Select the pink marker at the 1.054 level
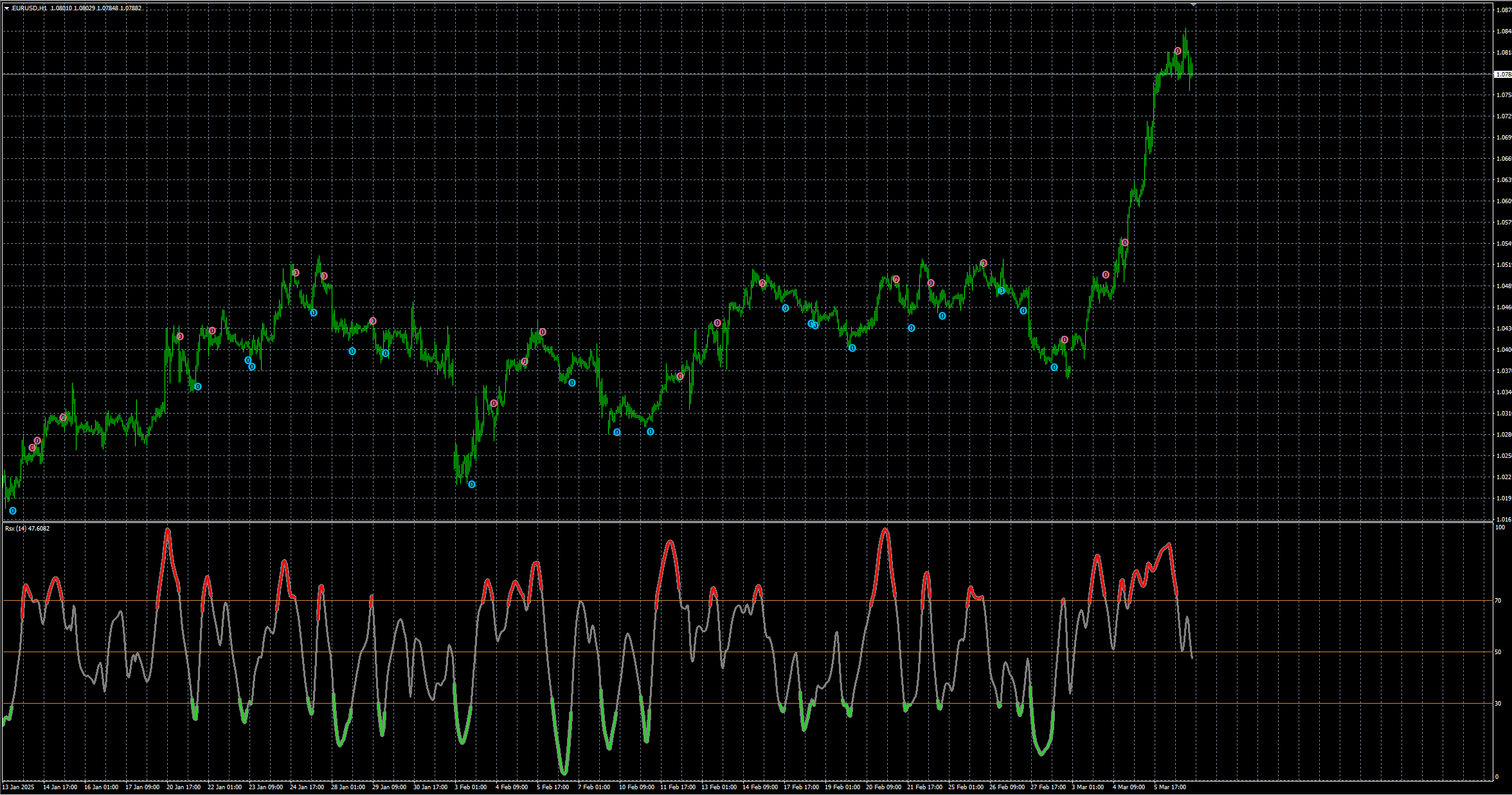Image resolution: width=1512 pixels, height=795 pixels. 1125,242
